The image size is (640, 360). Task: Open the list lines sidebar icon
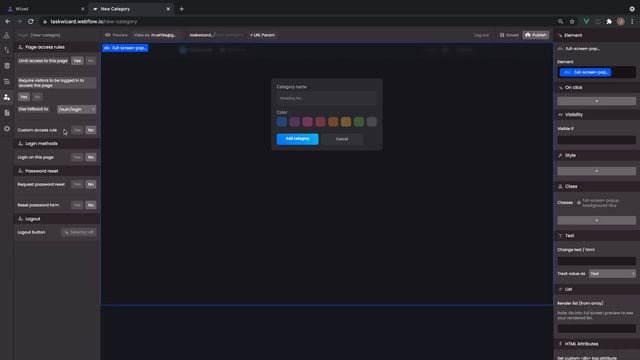(7, 82)
